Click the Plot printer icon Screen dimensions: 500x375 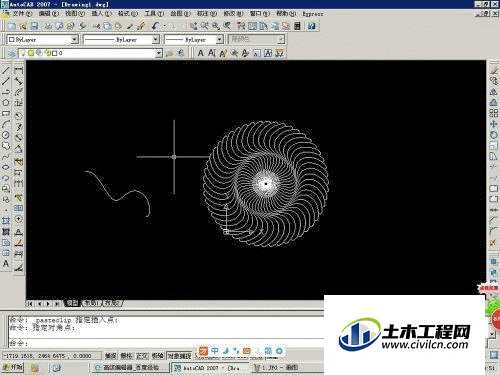point(49,26)
